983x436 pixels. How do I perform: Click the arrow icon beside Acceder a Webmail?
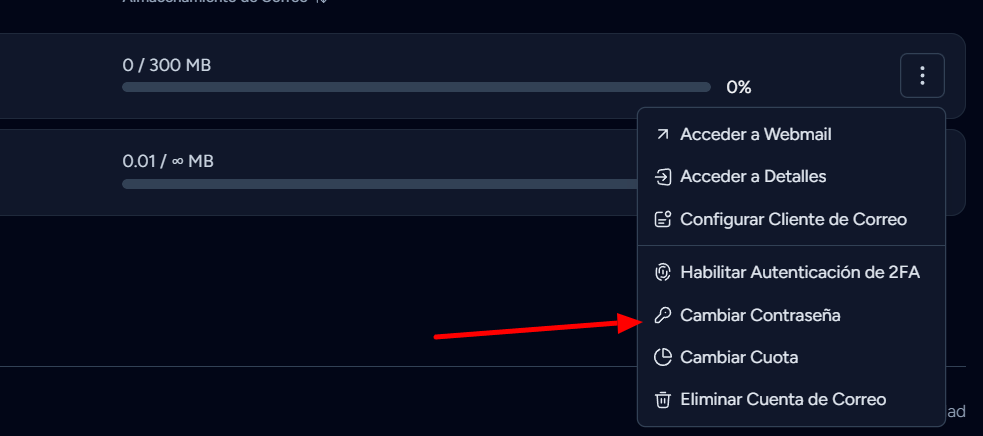pos(662,134)
